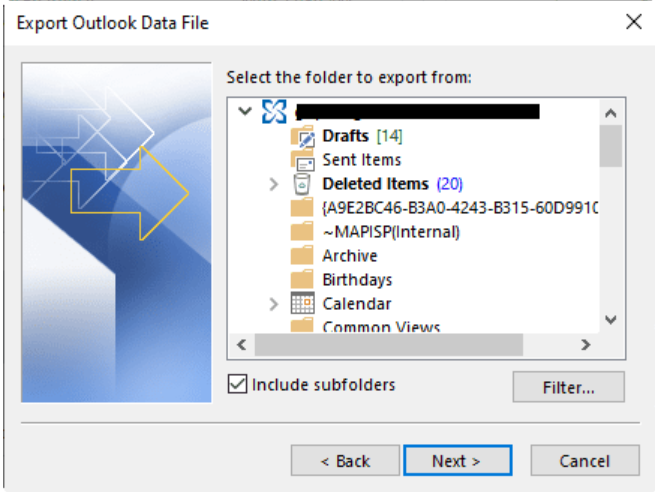This screenshot has width=655, height=492.
Task: Toggle the Include subfolders checkbox
Action: pyautogui.click(x=237, y=385)
